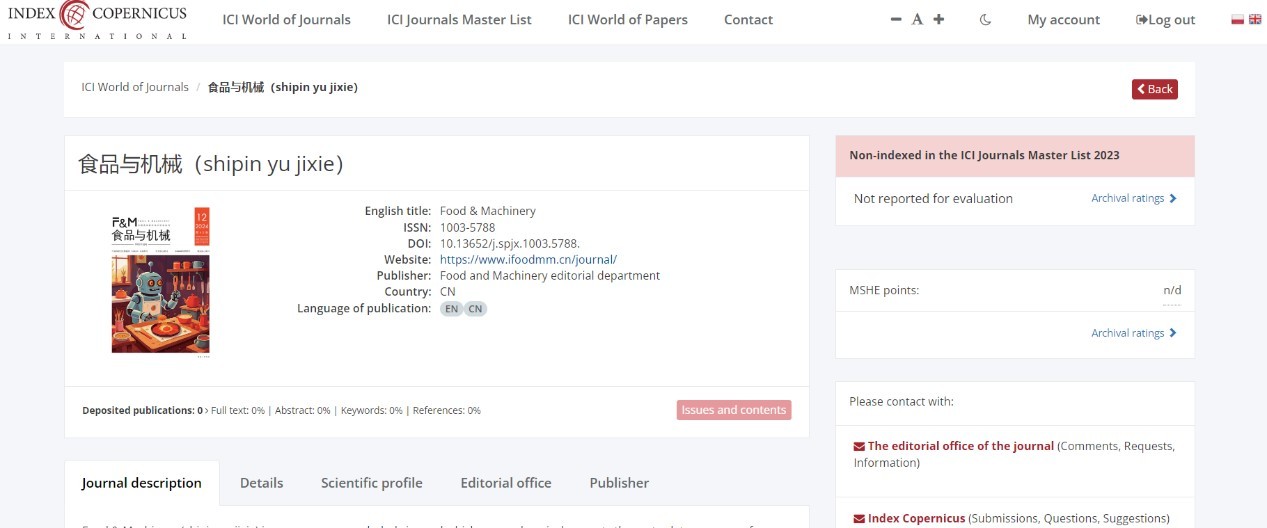
Task: Click the Country value CN
Action: (448, 291)
